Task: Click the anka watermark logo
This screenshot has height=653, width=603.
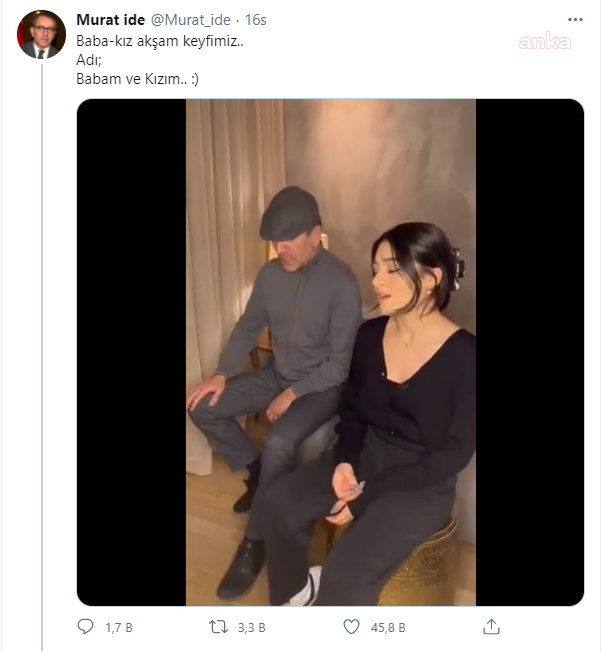Action: click(x=545, y=42)
